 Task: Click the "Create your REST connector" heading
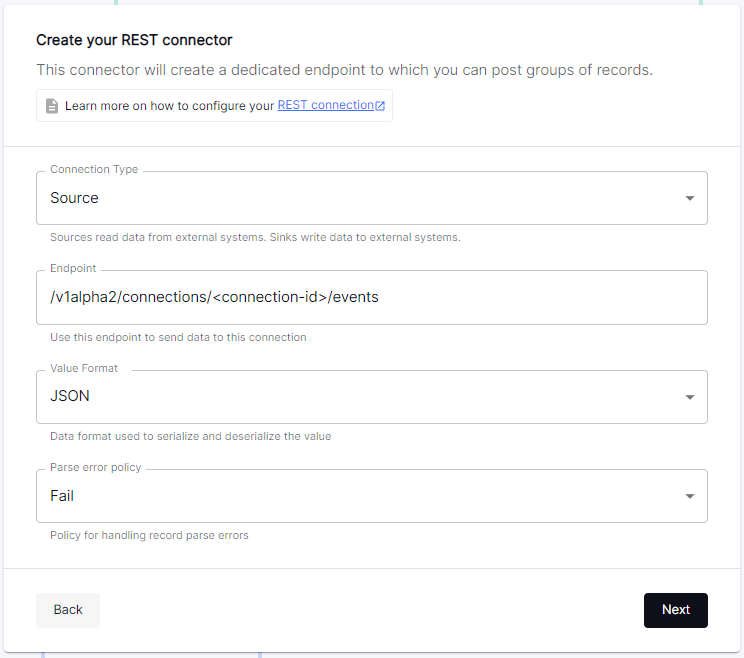pyautogui.click(x=134, y=40)
